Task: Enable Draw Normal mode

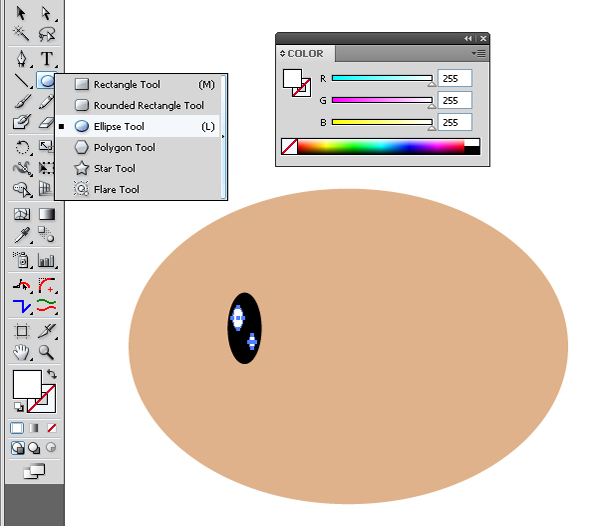Action: [x=18, y=448]
